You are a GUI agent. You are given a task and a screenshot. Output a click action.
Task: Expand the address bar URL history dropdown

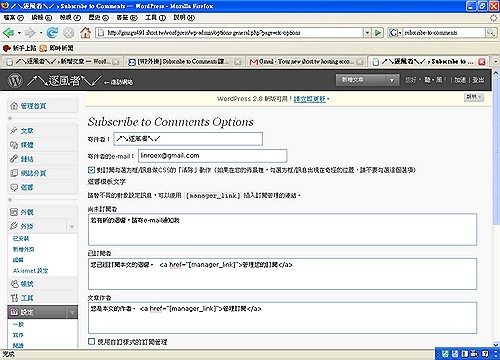point(367,33)
